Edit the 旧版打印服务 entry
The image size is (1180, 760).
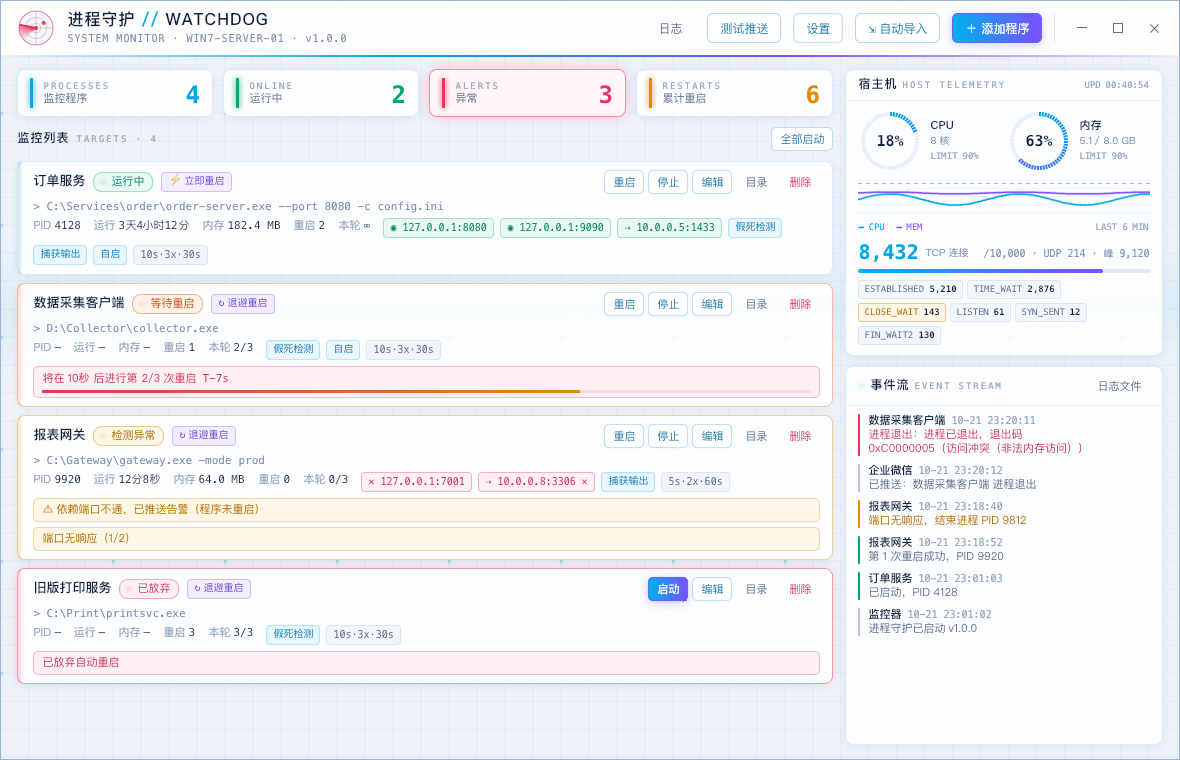pos(712,589)
